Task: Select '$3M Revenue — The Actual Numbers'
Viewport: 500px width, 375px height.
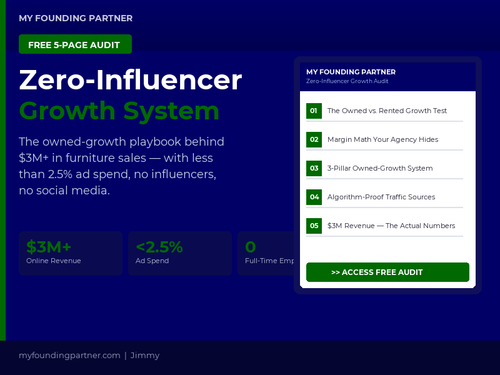Action: click(391, 226)
